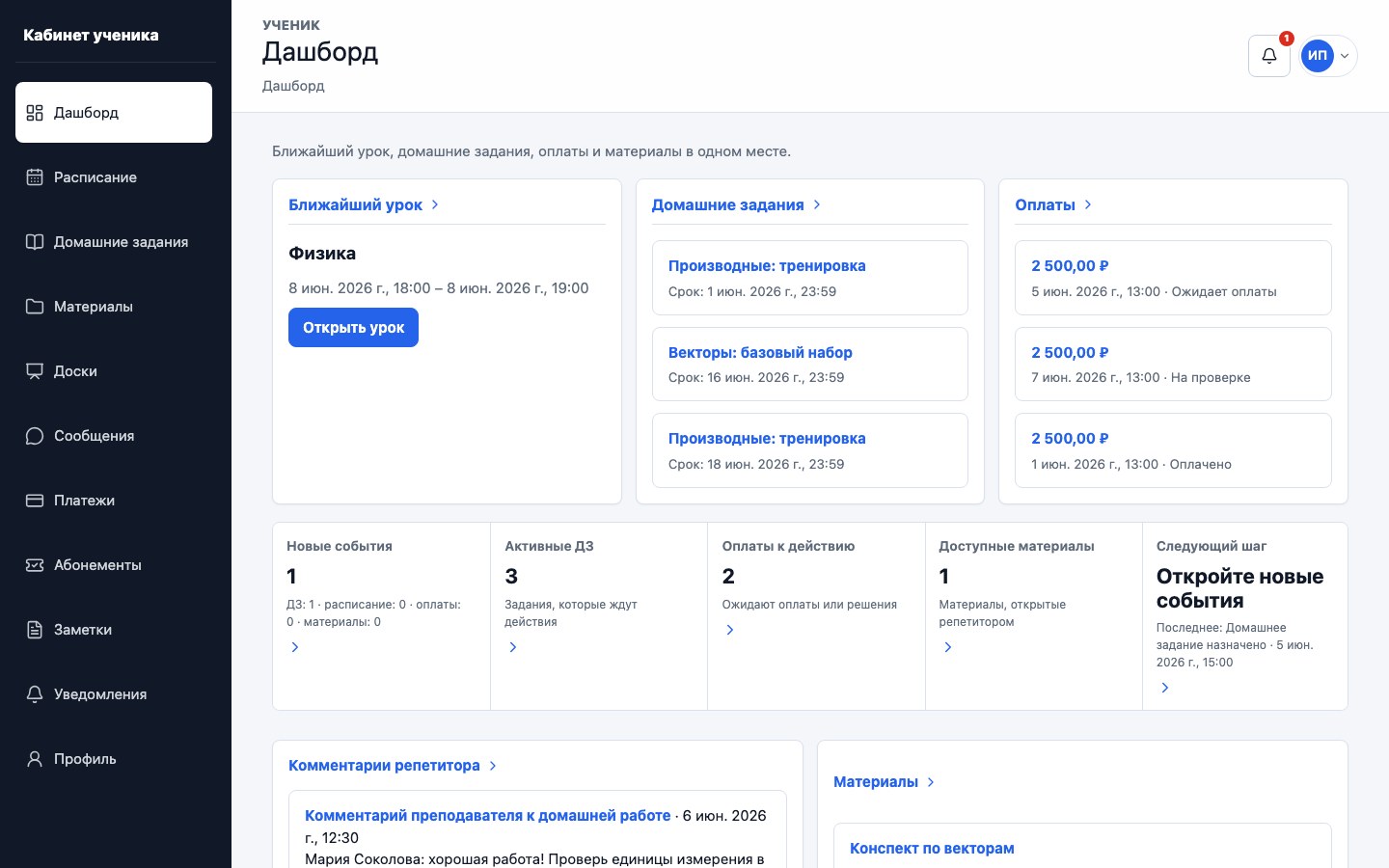Expand the user menu chevron by avatar
This screenshot has height=868, width=1389.
tap(1345, 56)
